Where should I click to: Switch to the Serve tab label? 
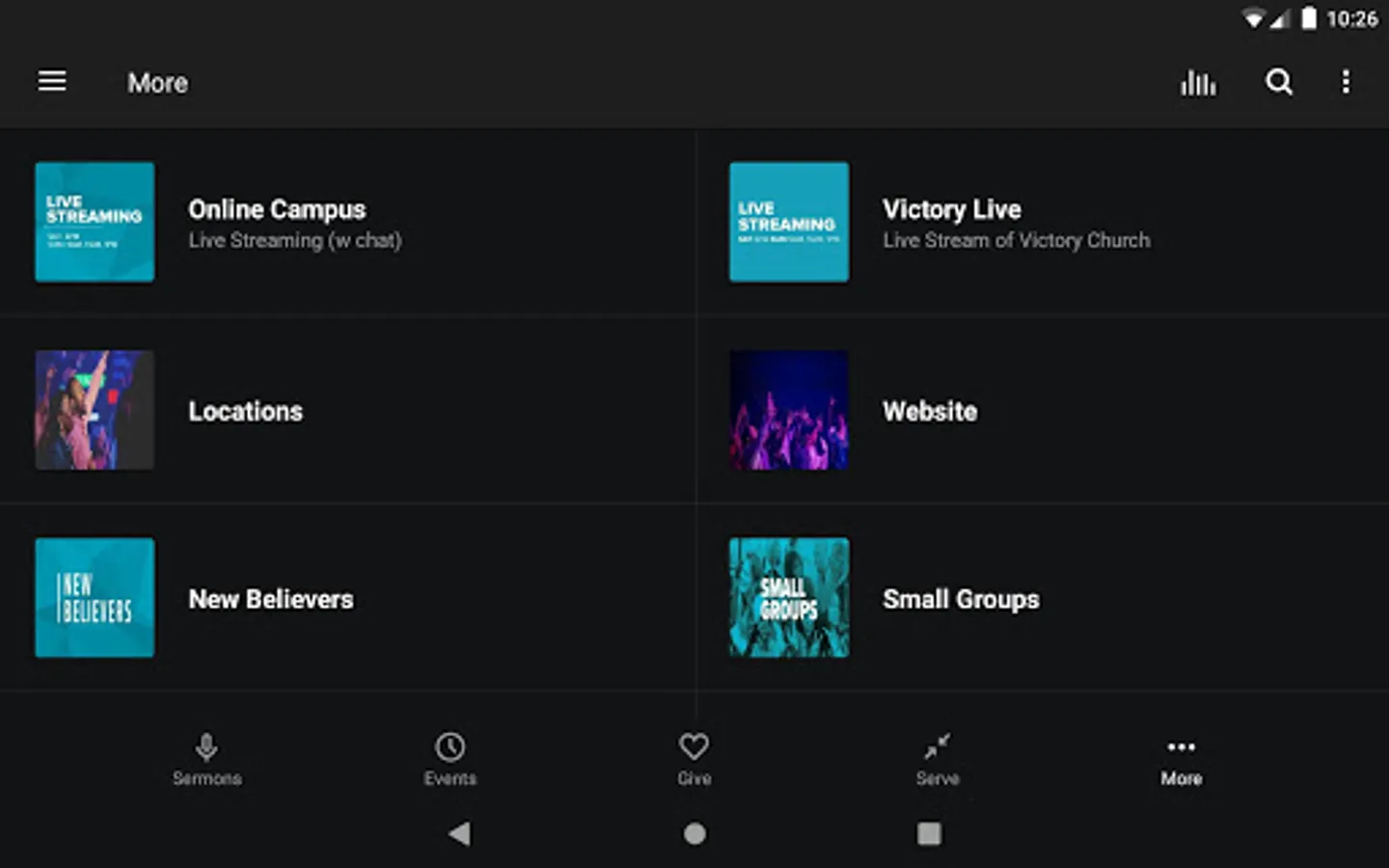tap(937, 778)
